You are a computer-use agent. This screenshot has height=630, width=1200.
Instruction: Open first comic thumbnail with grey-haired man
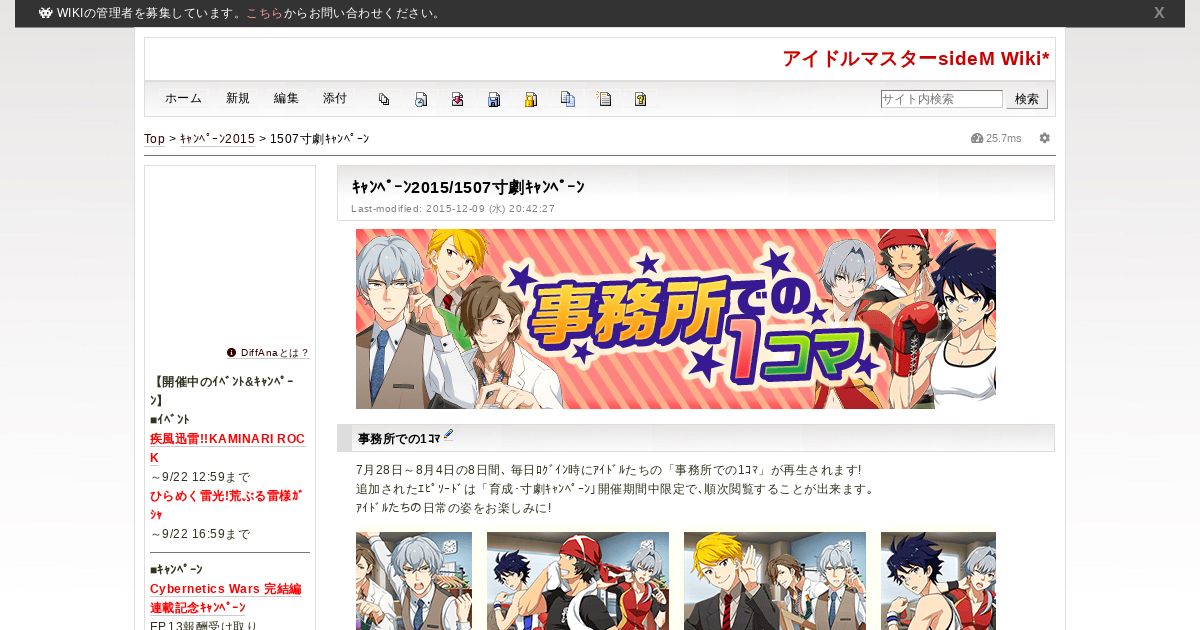click(x=414, y=581)
